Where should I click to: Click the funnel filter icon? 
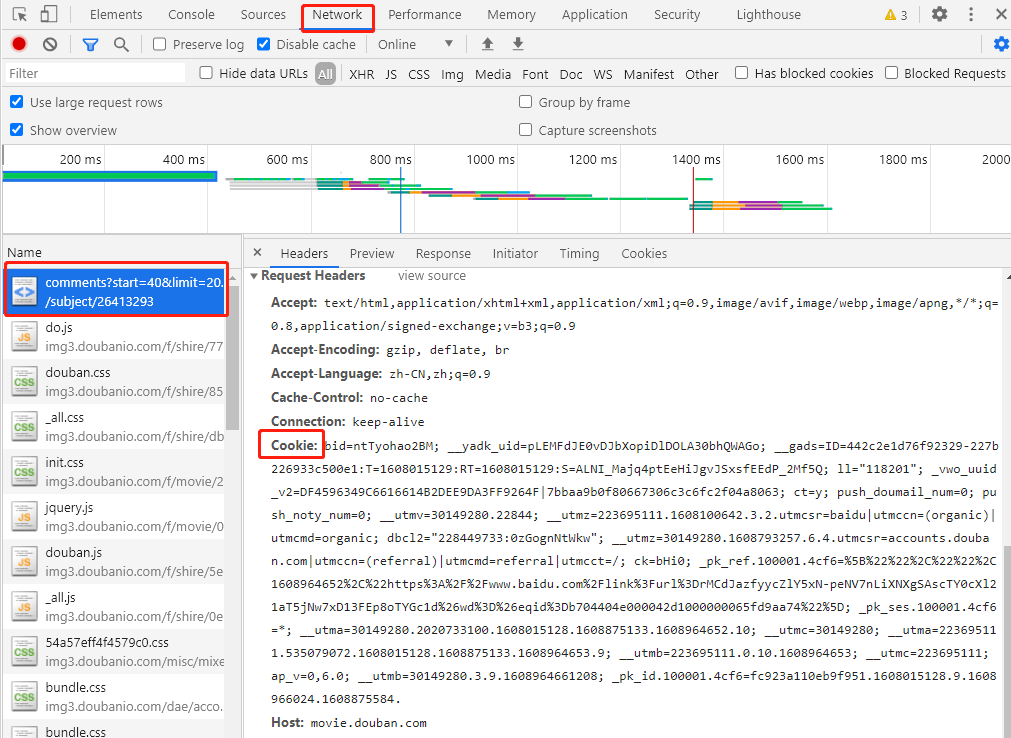point(90,44)
